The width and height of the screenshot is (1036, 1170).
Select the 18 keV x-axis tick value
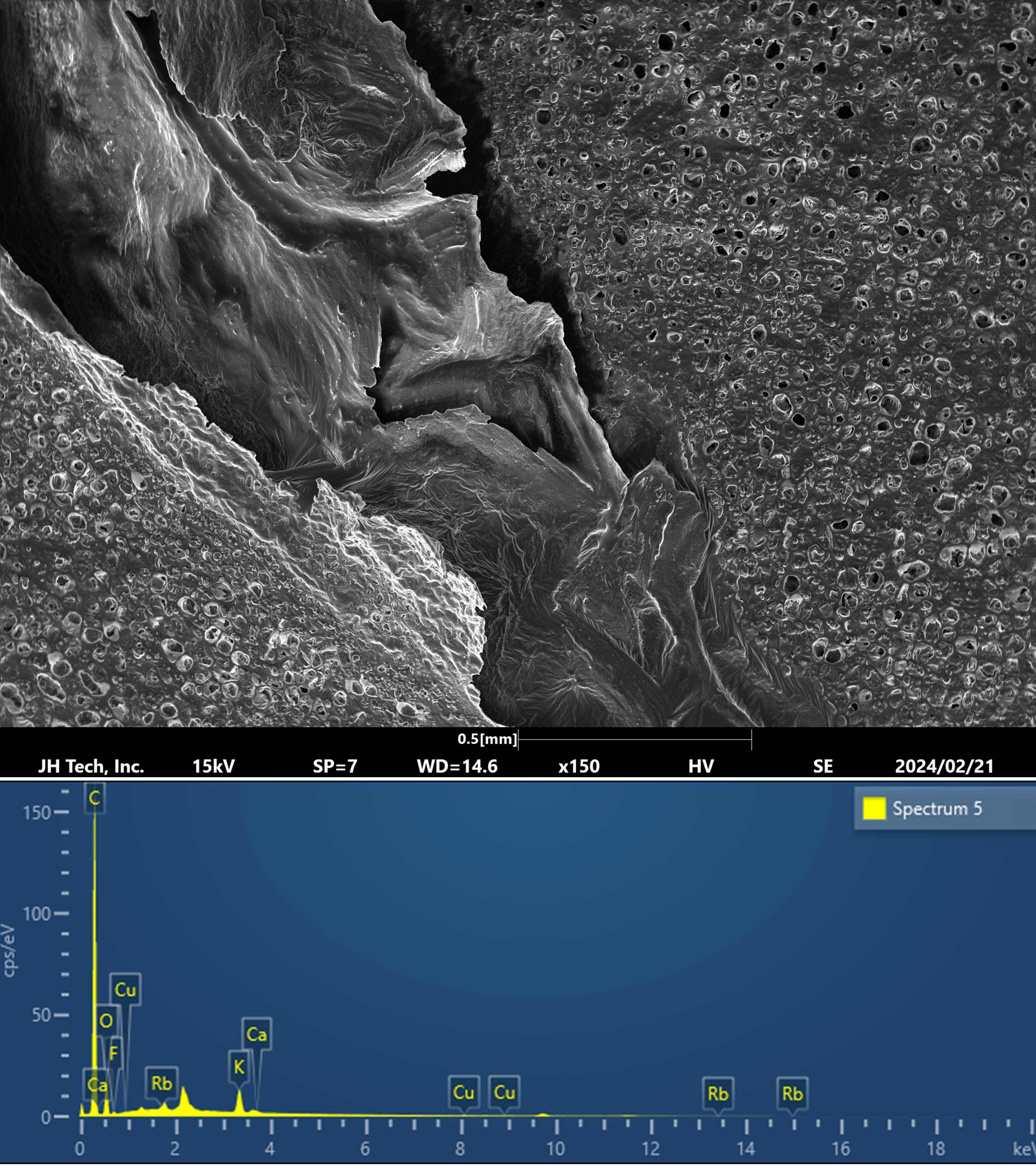click(935, 1149)
